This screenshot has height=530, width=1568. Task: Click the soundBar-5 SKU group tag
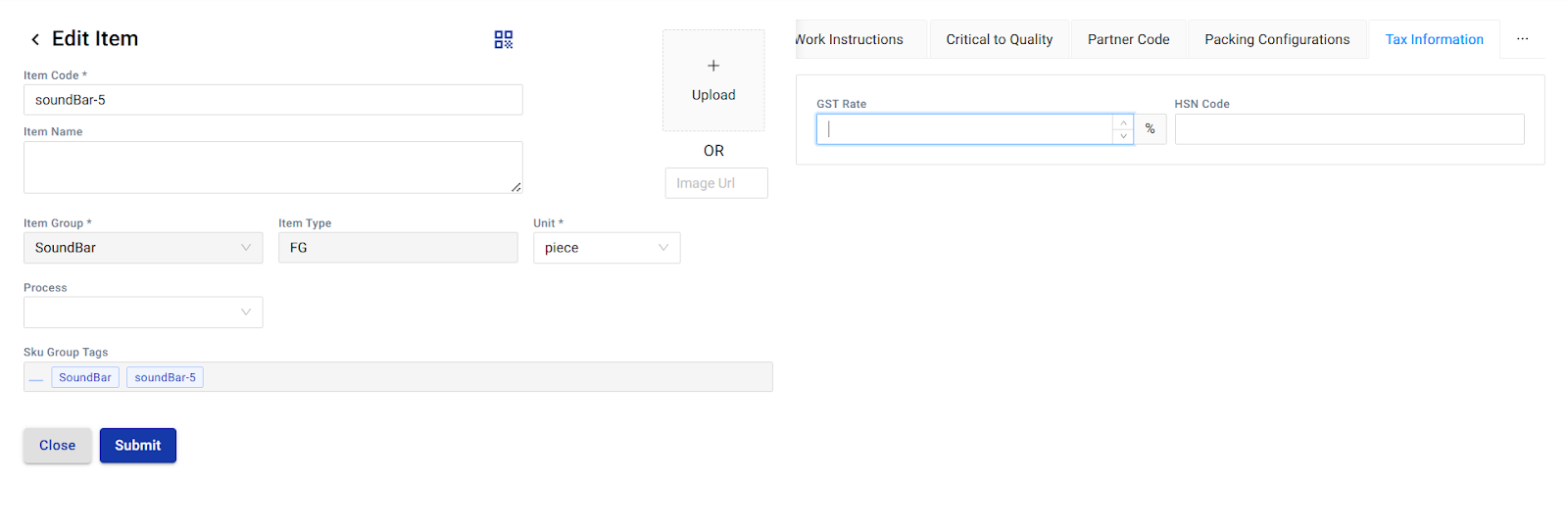(165, 377)
